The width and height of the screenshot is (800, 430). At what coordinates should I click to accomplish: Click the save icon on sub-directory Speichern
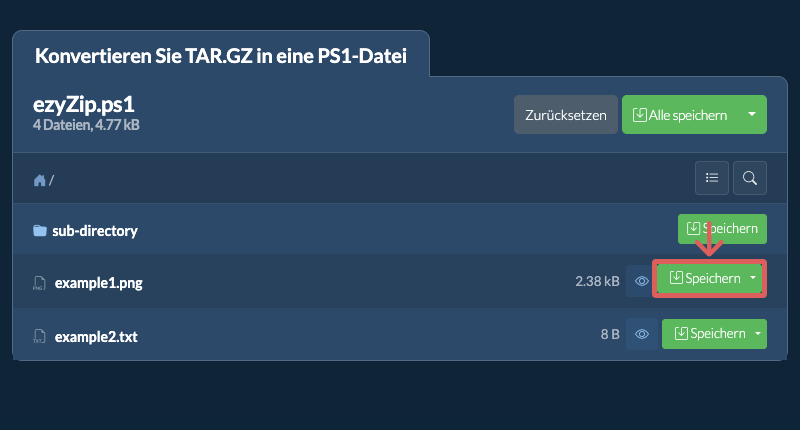tap(693, 229)
